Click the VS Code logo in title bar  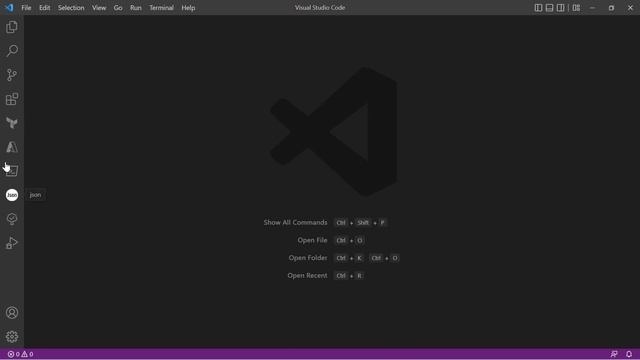coord(9,8)
